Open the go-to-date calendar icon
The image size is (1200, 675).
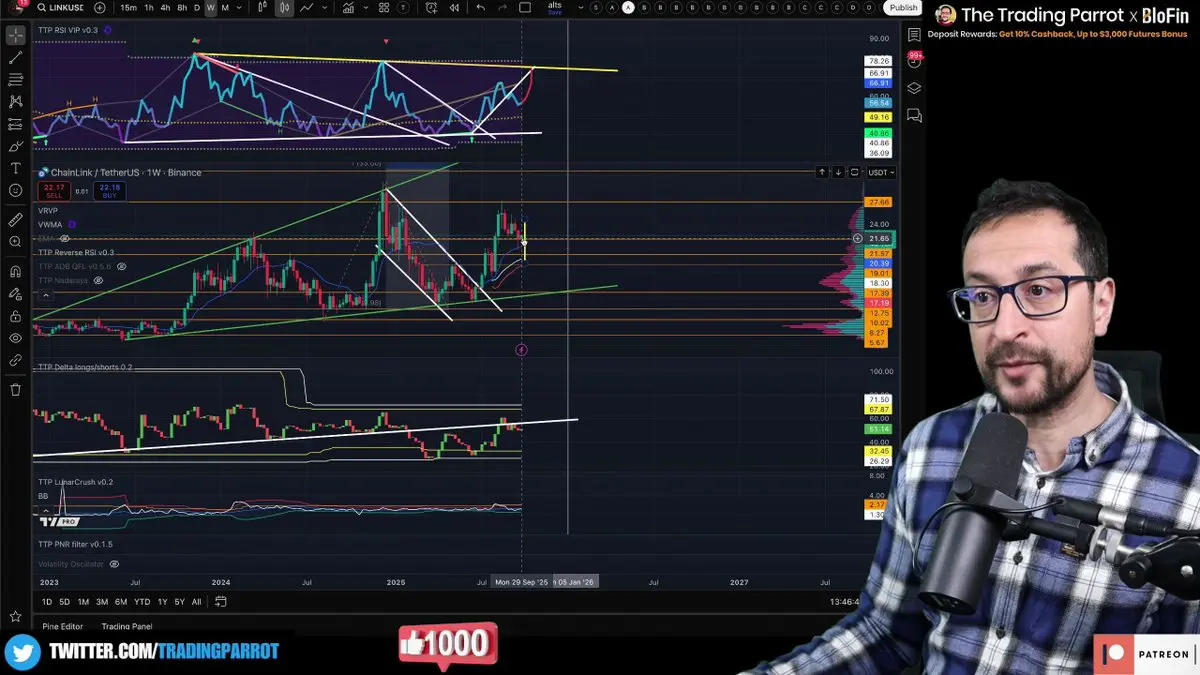tap(221, 601)
